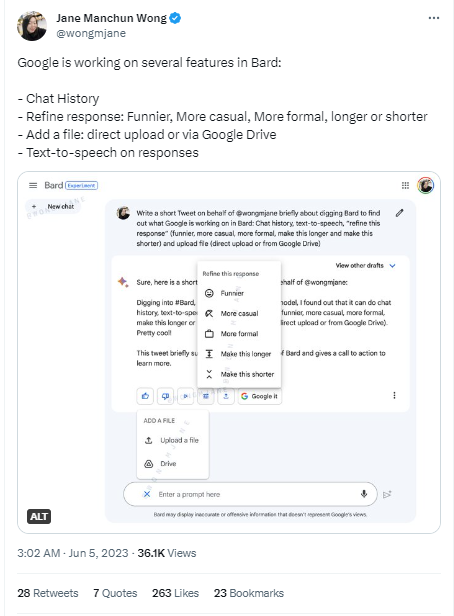Image resolution: width=454 pixels, height=616 pixels.
Task: Click the Google account avatar in Bard
Action: (425, 185)
